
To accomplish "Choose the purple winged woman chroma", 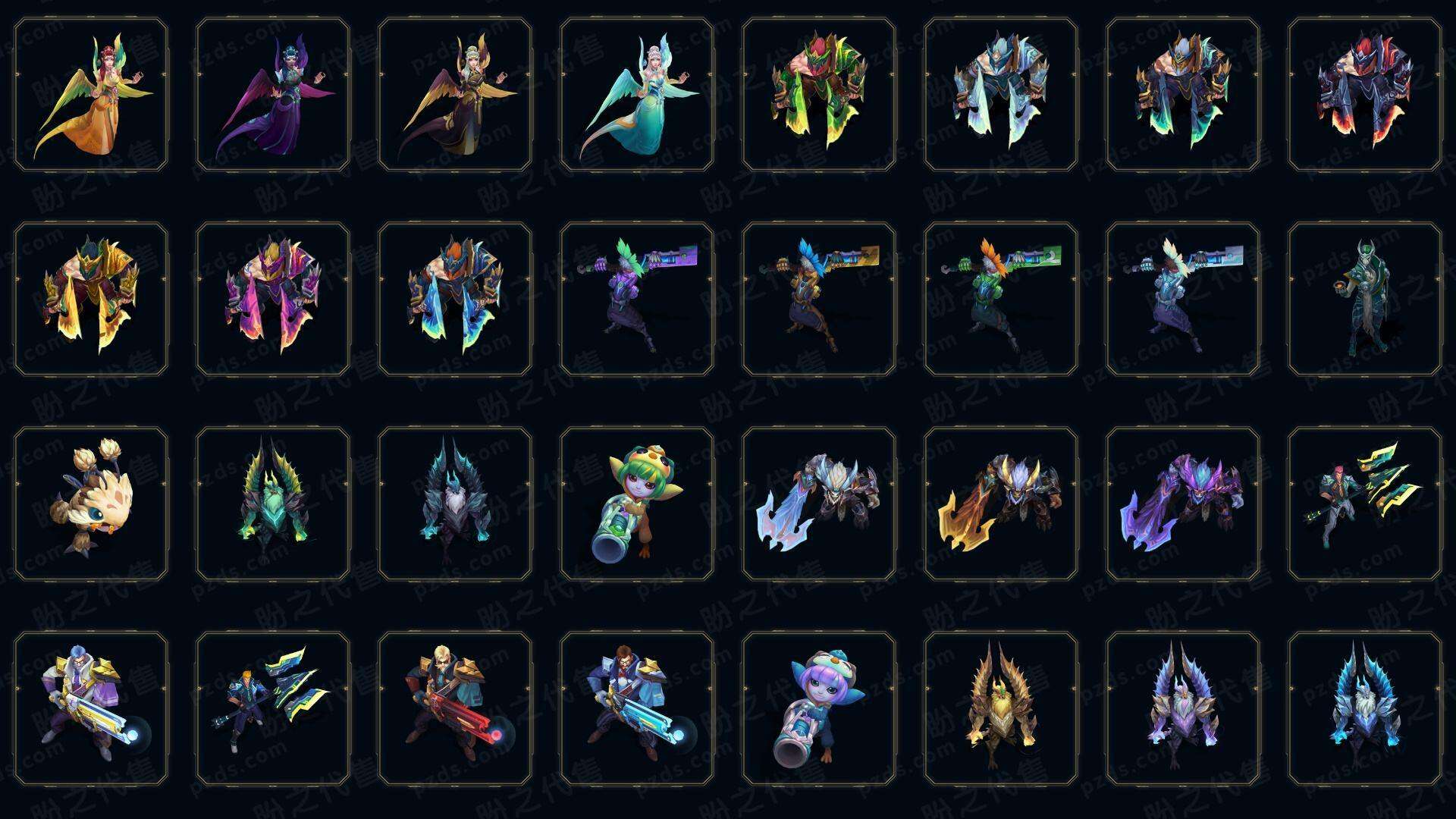I will click(x=273, y=95).
